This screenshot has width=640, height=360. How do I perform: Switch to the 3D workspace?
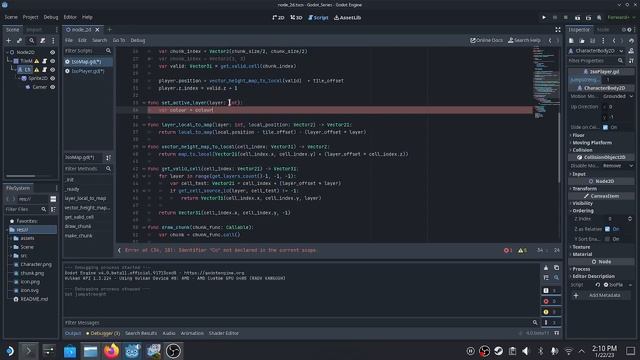pyautogui.click(x=296, y=18)
